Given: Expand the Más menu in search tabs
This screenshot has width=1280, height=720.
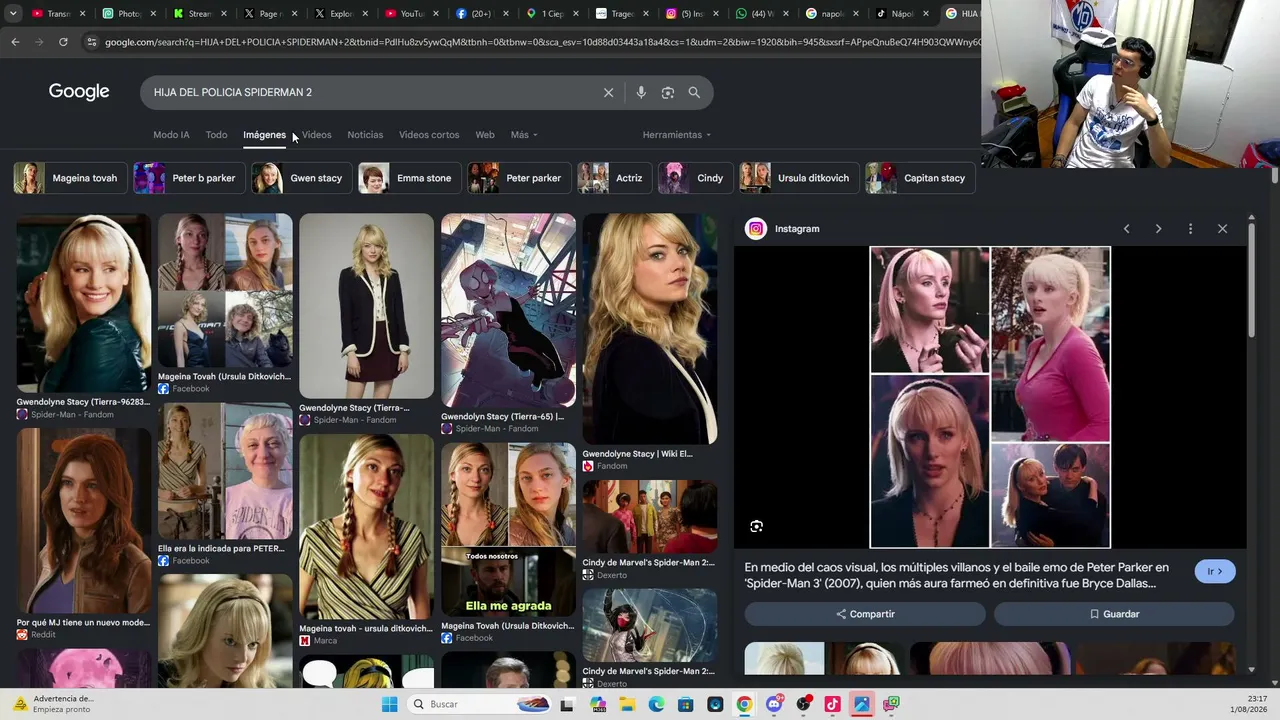Looking at the screenshot, I should [524, 135].
